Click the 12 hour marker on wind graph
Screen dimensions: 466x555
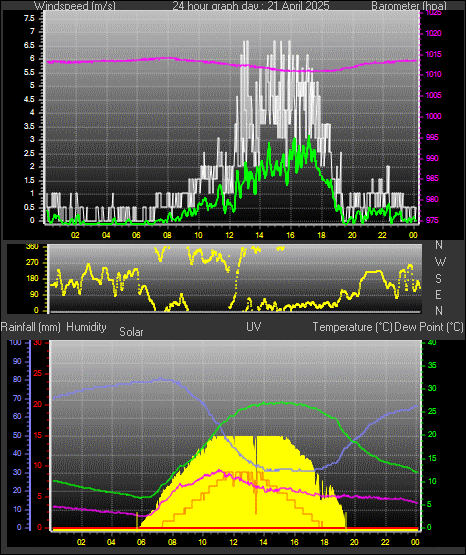[229, 235]
